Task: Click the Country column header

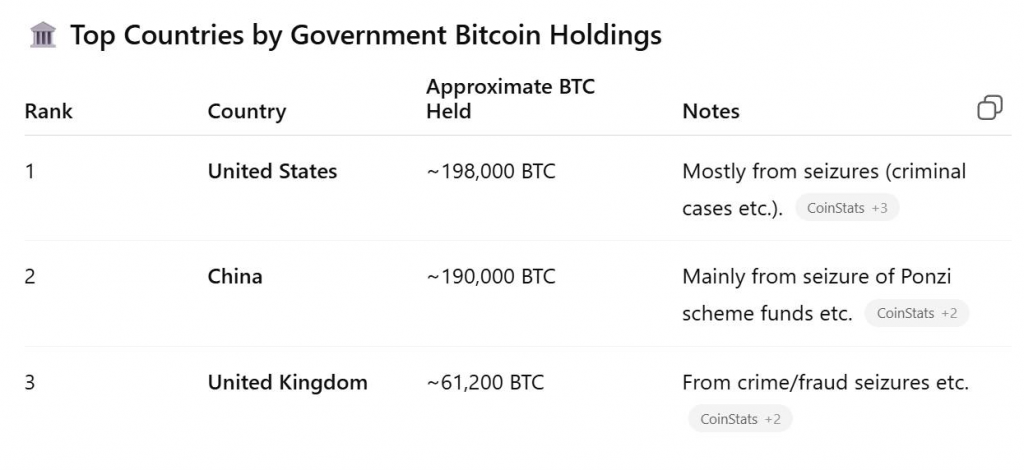Action: [x=246, y=111]
